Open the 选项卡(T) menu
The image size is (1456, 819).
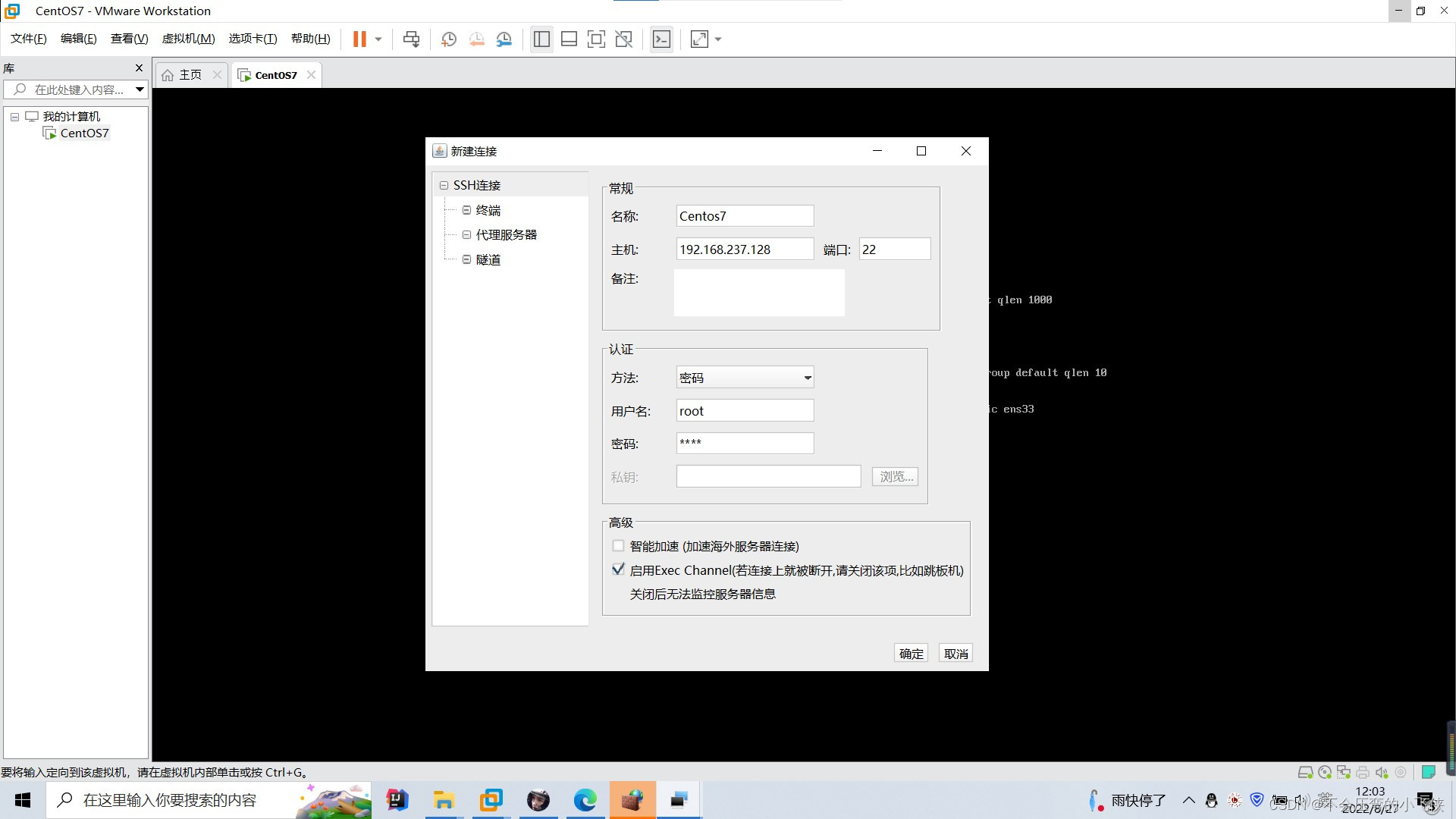click(x=253, y=39)
